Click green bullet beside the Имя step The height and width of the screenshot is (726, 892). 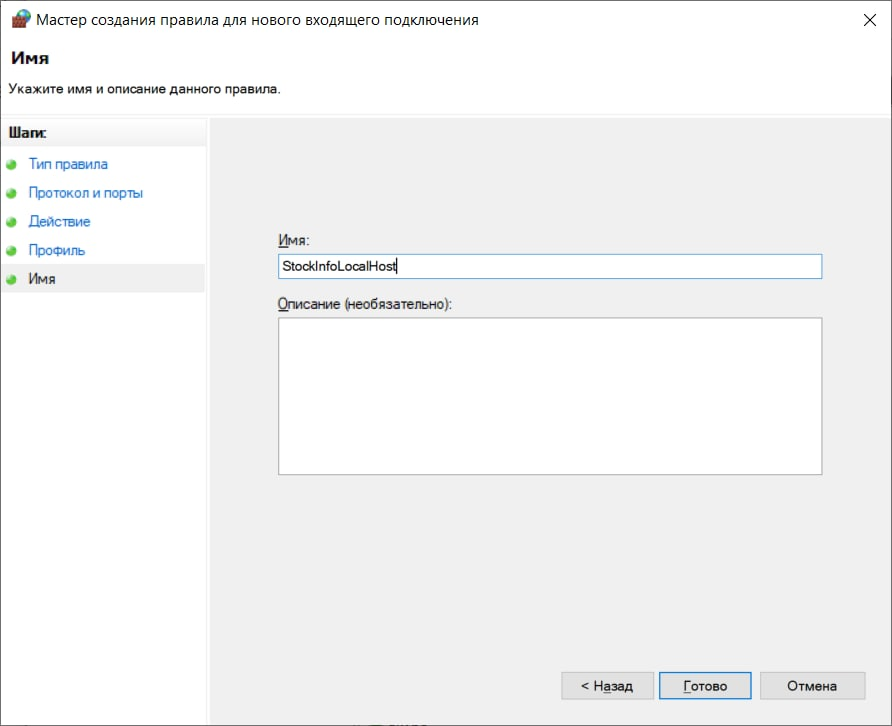point(11,280)
